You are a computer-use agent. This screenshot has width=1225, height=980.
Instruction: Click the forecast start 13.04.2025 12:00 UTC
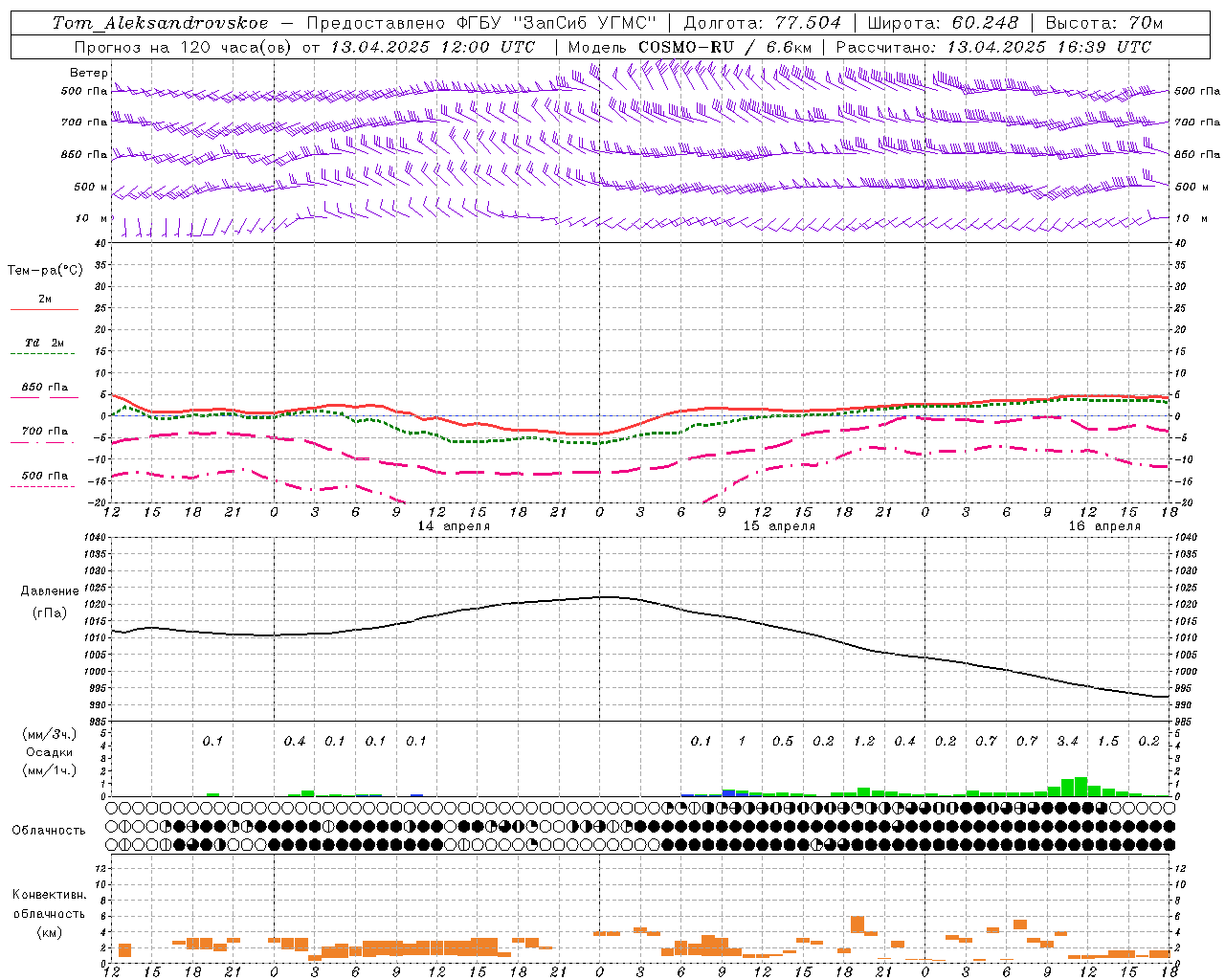[x=433, y=47]
